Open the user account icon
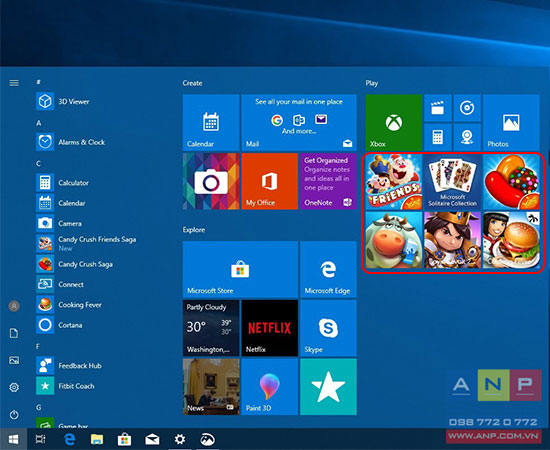This screenshot has height=450, width=550. point(14,306)
